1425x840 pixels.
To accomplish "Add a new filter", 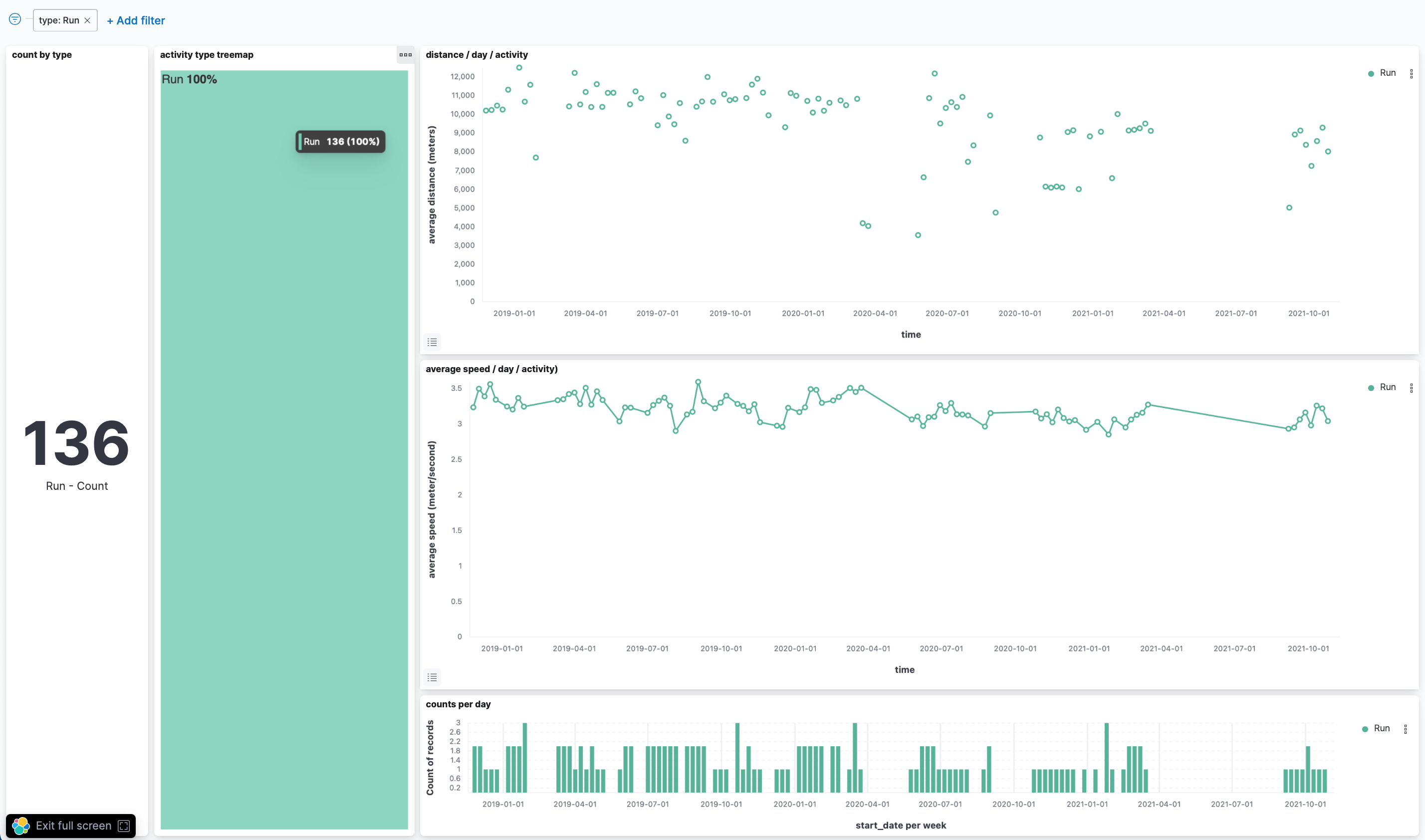I will point(136,20).
